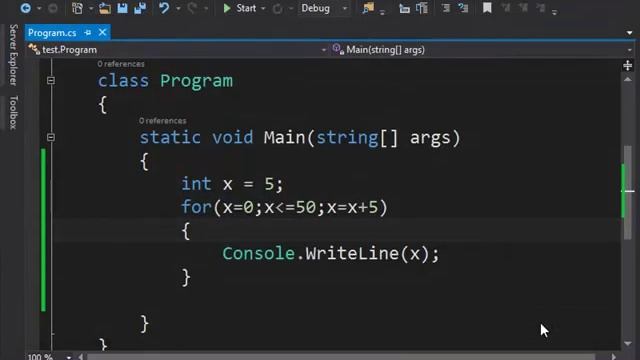Click the Clear Bookmarks icon

tap(540, 8)
